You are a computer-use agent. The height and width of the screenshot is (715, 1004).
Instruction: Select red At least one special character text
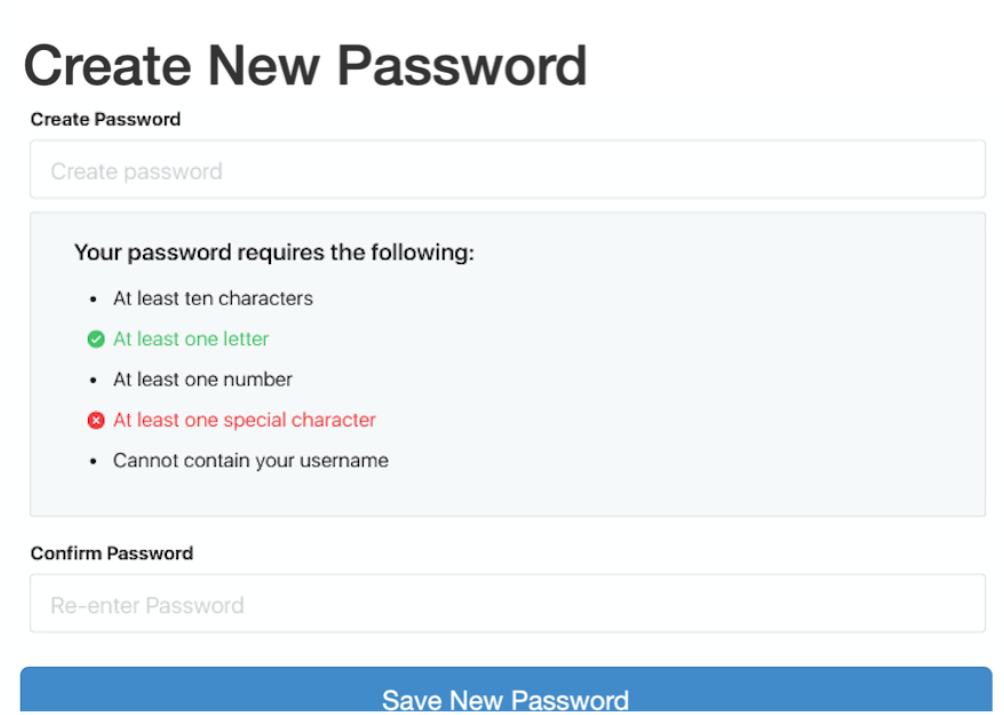point(244,421)
